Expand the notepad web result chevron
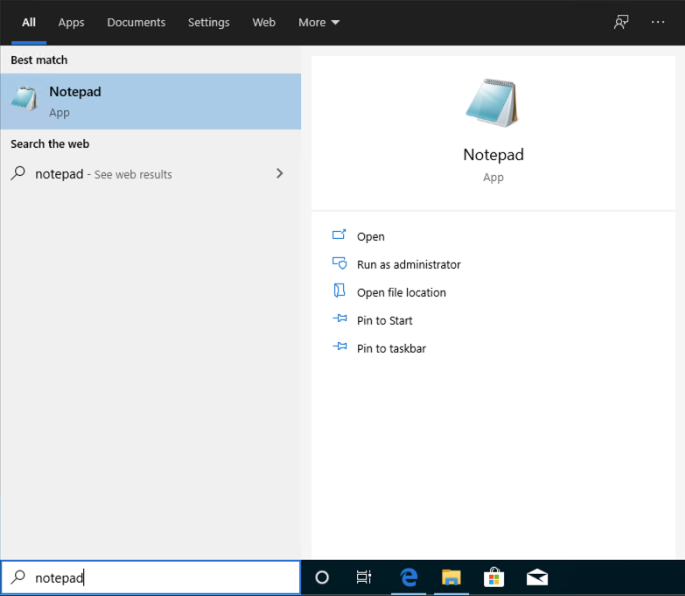 tap(280, 173)
